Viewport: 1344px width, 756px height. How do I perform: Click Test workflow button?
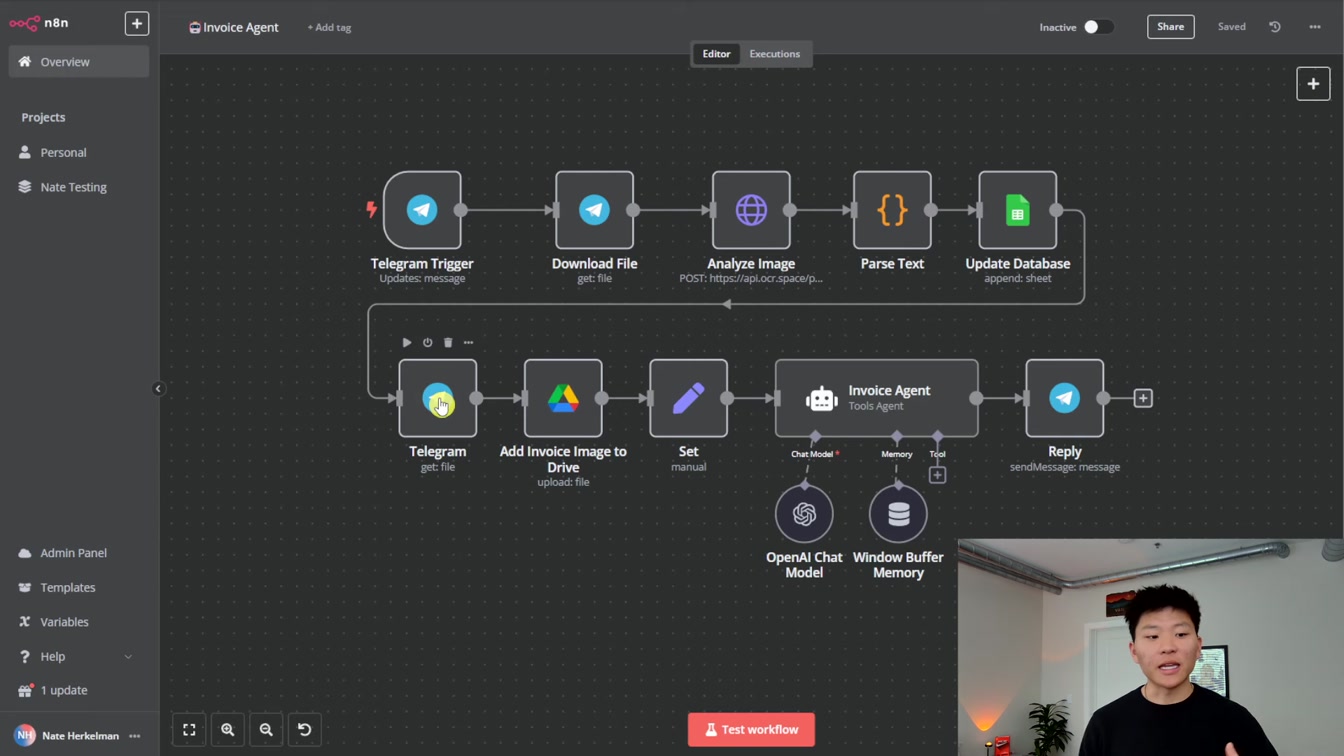(x=751, y=730)
